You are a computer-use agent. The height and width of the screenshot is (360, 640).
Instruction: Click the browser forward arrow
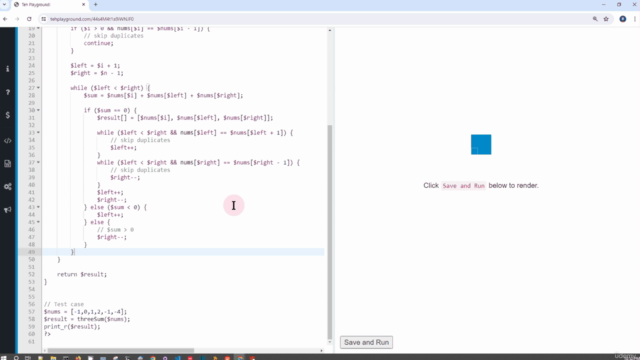(17, 19)
